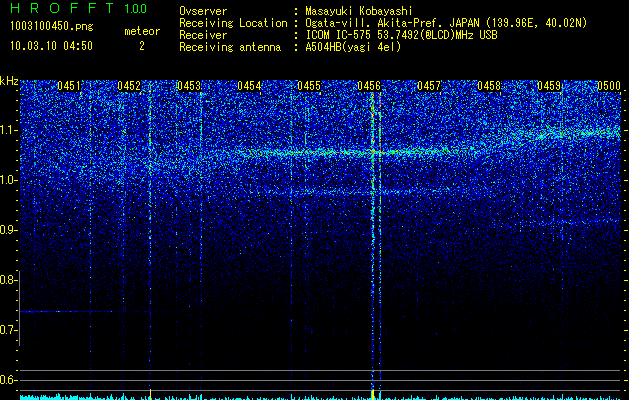
Task: Click the 0456 time marker
Action: 369,86
